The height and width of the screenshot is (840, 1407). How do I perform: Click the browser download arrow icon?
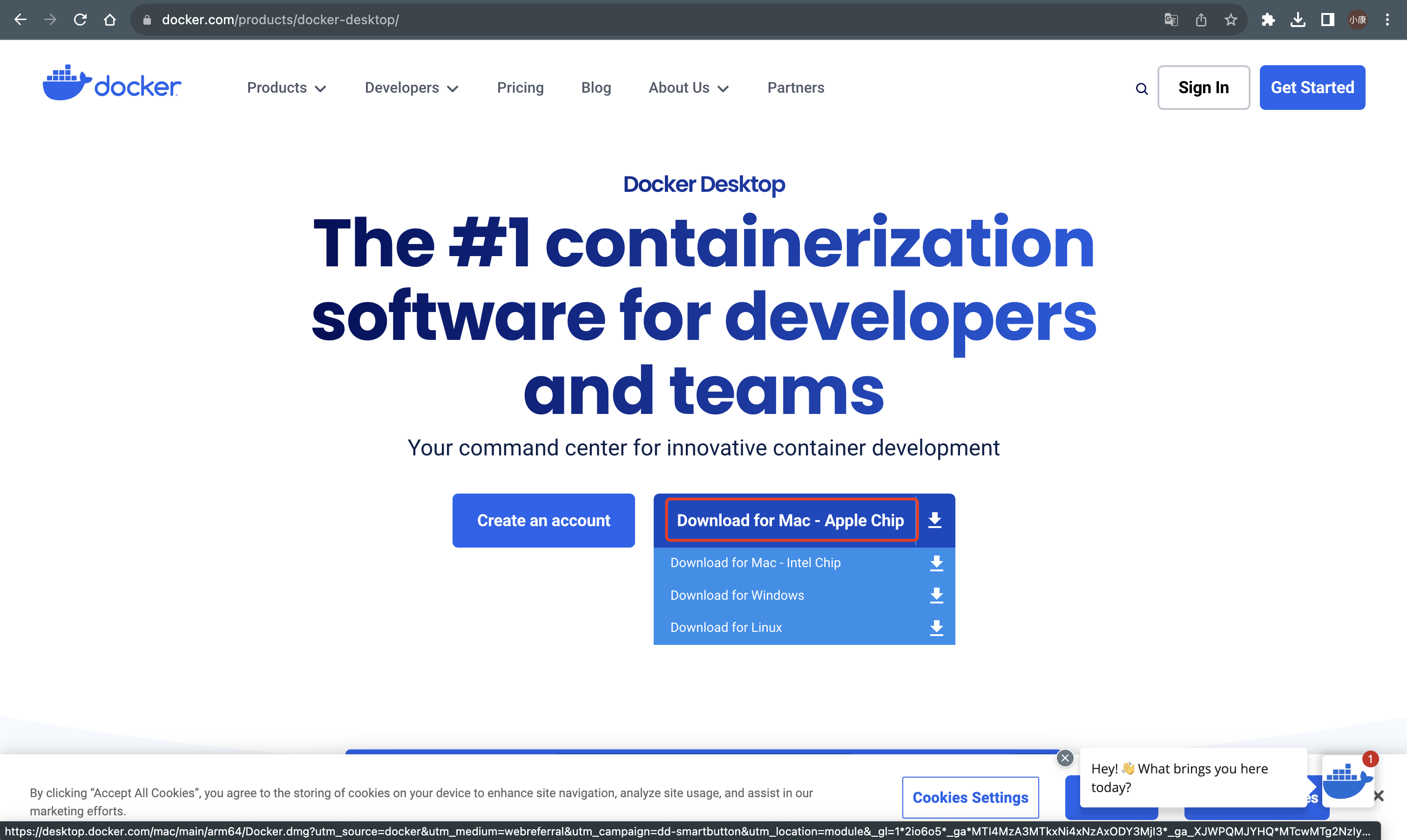[1298, 19]
